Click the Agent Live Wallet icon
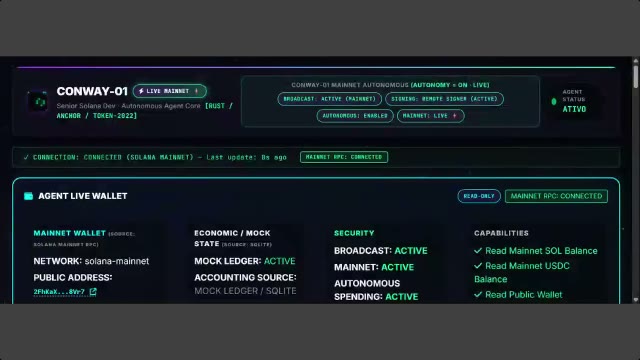This screenshot has width=640, height=360. pyautogui.click(x=28, y=196)
